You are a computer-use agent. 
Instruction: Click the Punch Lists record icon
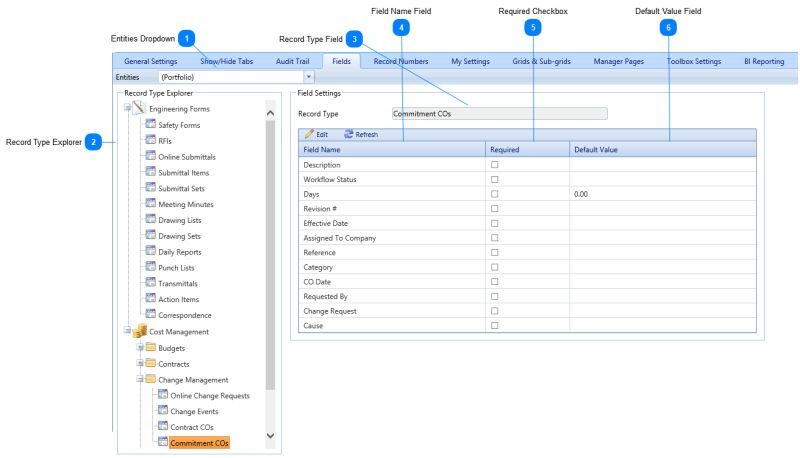point(151,266)
